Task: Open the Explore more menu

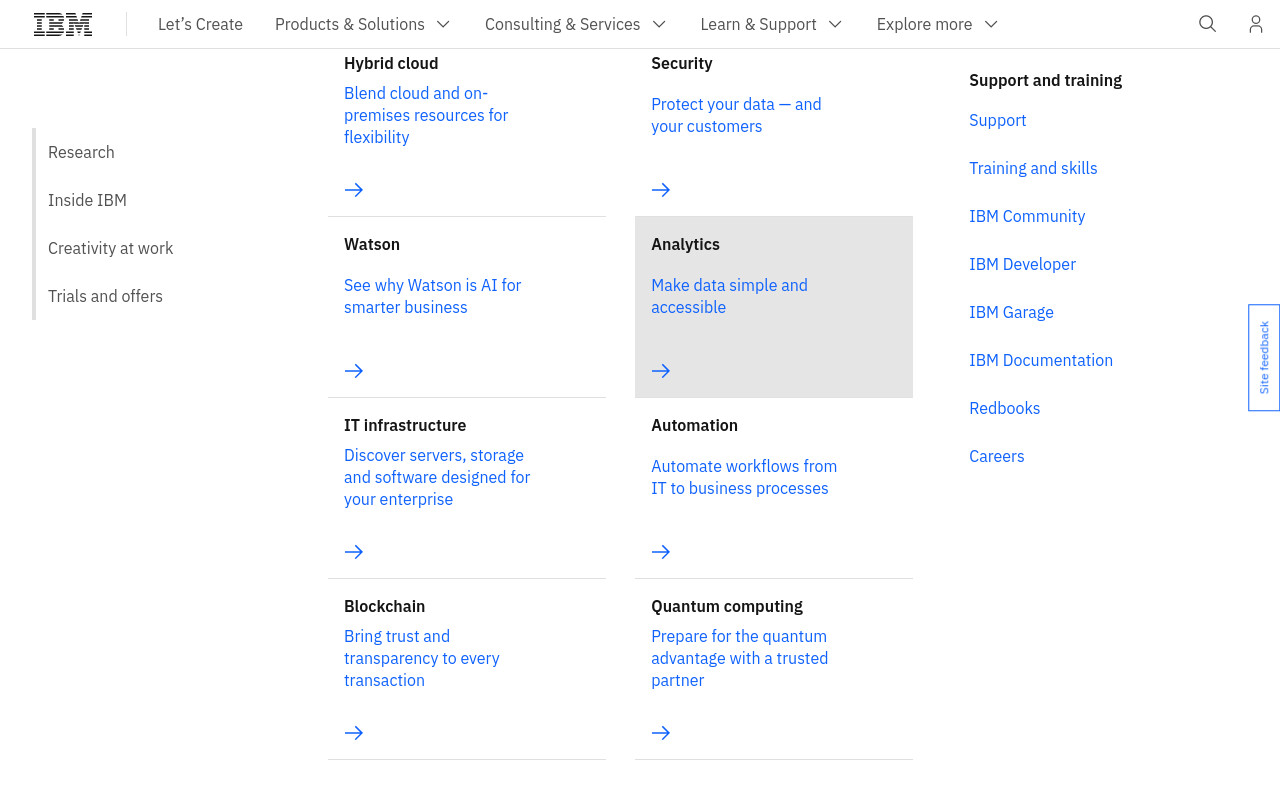Action: pos(924,24)
